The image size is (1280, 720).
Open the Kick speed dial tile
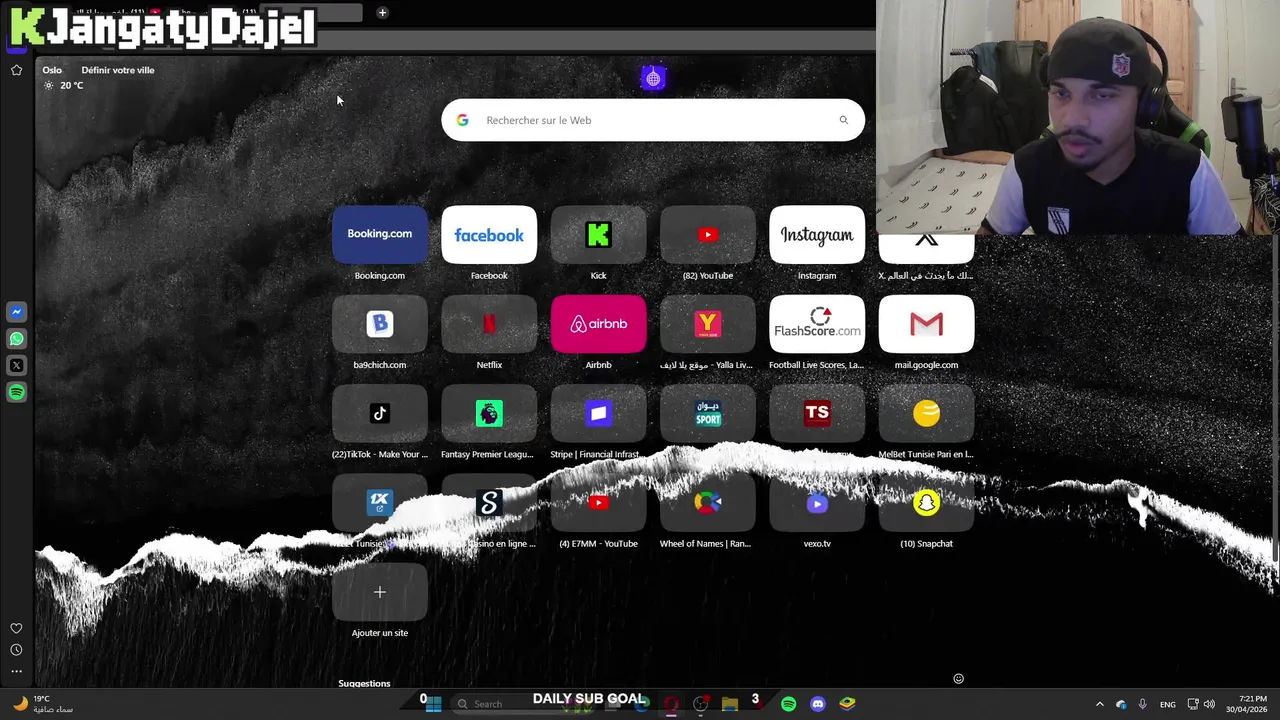click(x=598, y=234)
